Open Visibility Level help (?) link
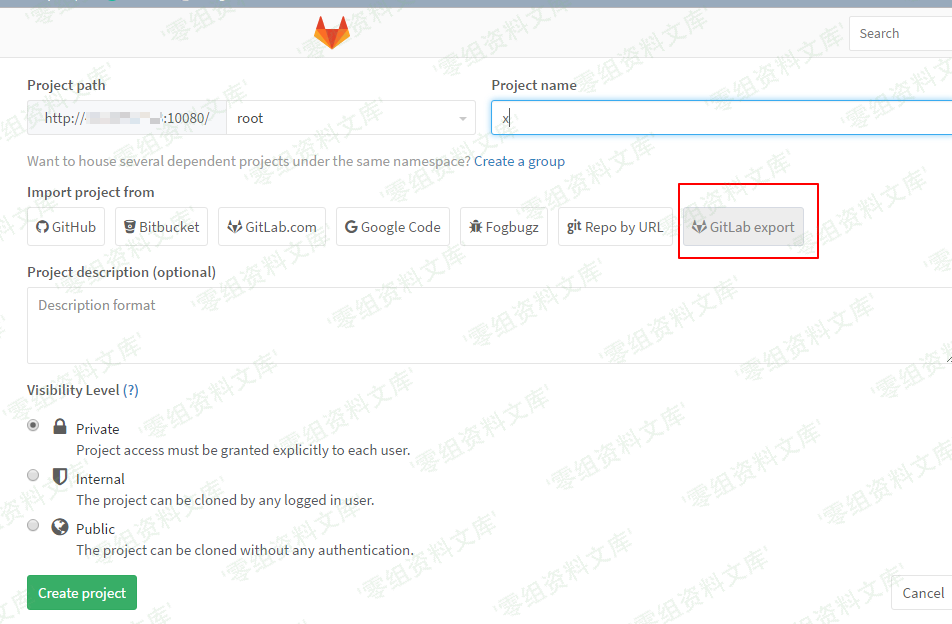 131,390
